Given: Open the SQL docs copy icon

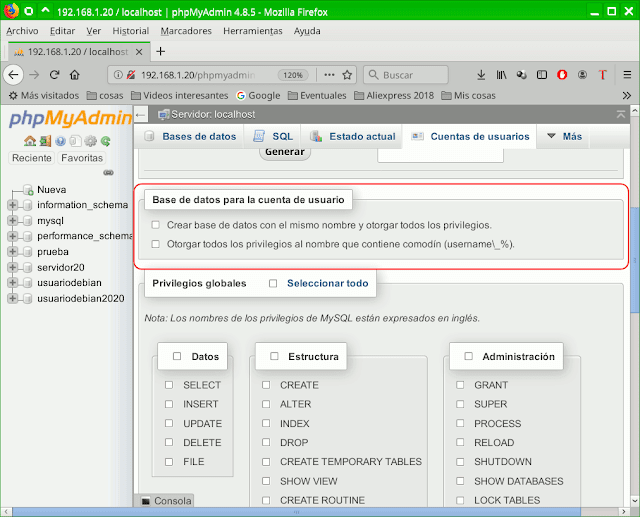Looking at the screenshot, I should tap(76, 141).
